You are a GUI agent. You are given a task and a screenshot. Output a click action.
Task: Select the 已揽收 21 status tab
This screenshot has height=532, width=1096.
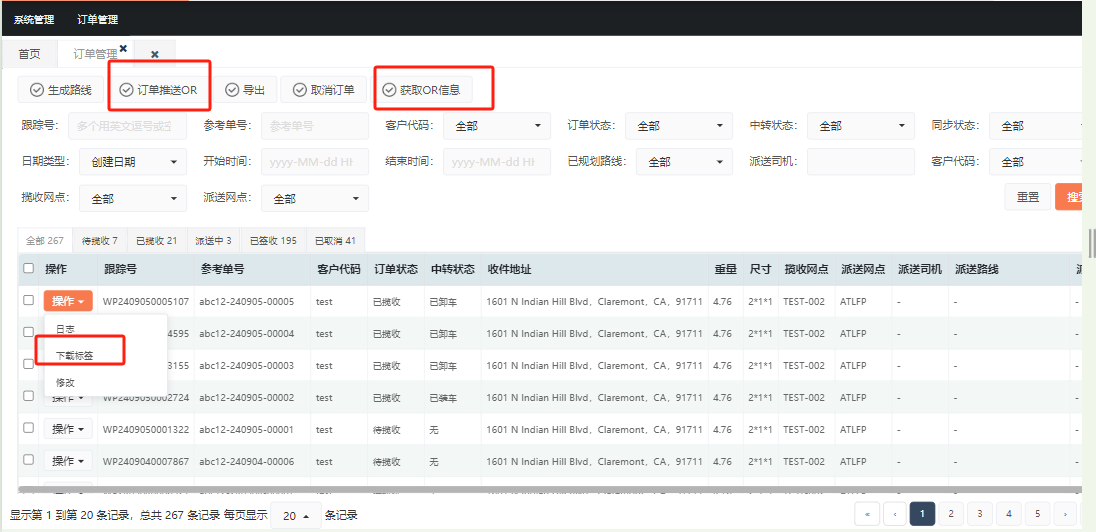(x=157, y=240)
